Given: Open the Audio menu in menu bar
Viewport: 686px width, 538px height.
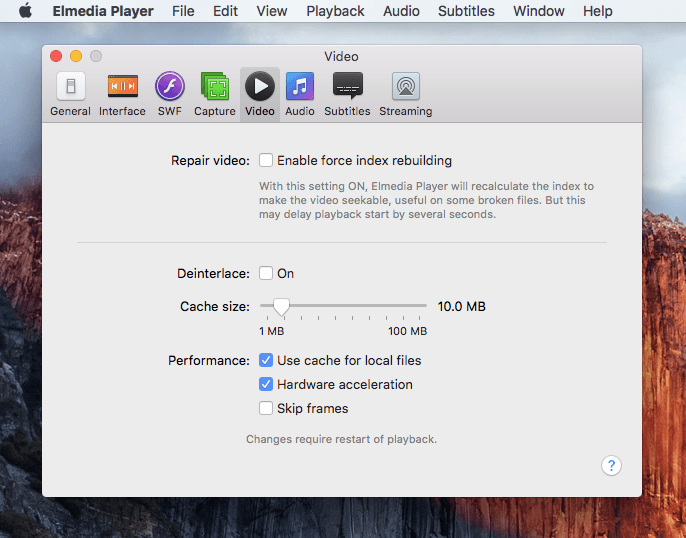Looking at the screenshot, I should coord(401,11).
